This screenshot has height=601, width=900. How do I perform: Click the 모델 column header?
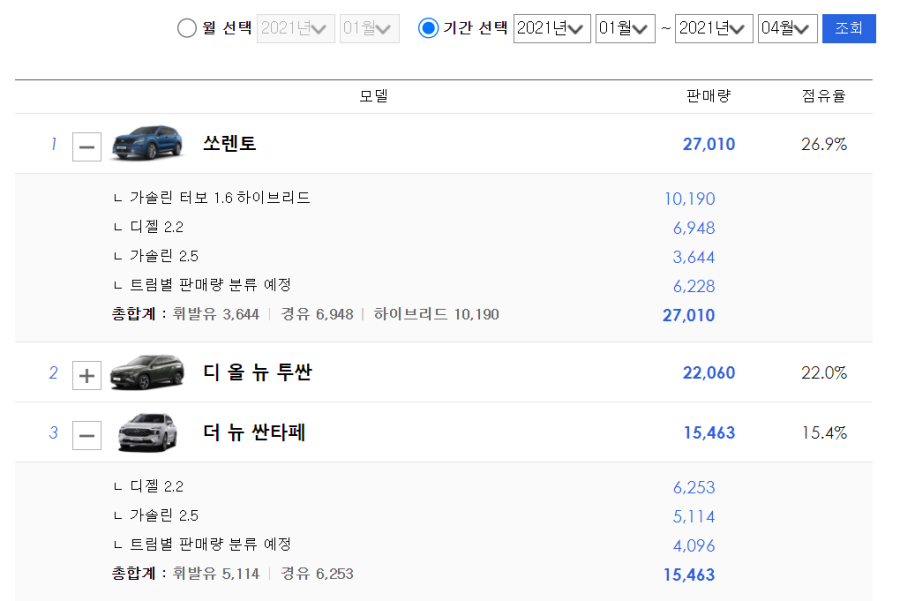pyautogui.click(x=374, y=96)
